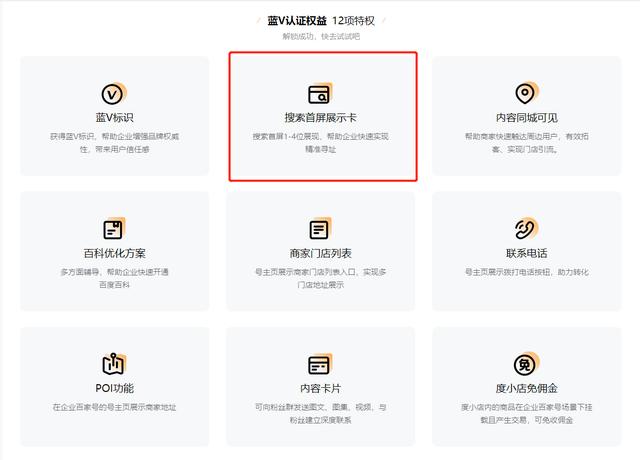Select the 联系电话 card title
Image resolution: width=640 pixels, height=460 pixels.
[x=527, y=253]
